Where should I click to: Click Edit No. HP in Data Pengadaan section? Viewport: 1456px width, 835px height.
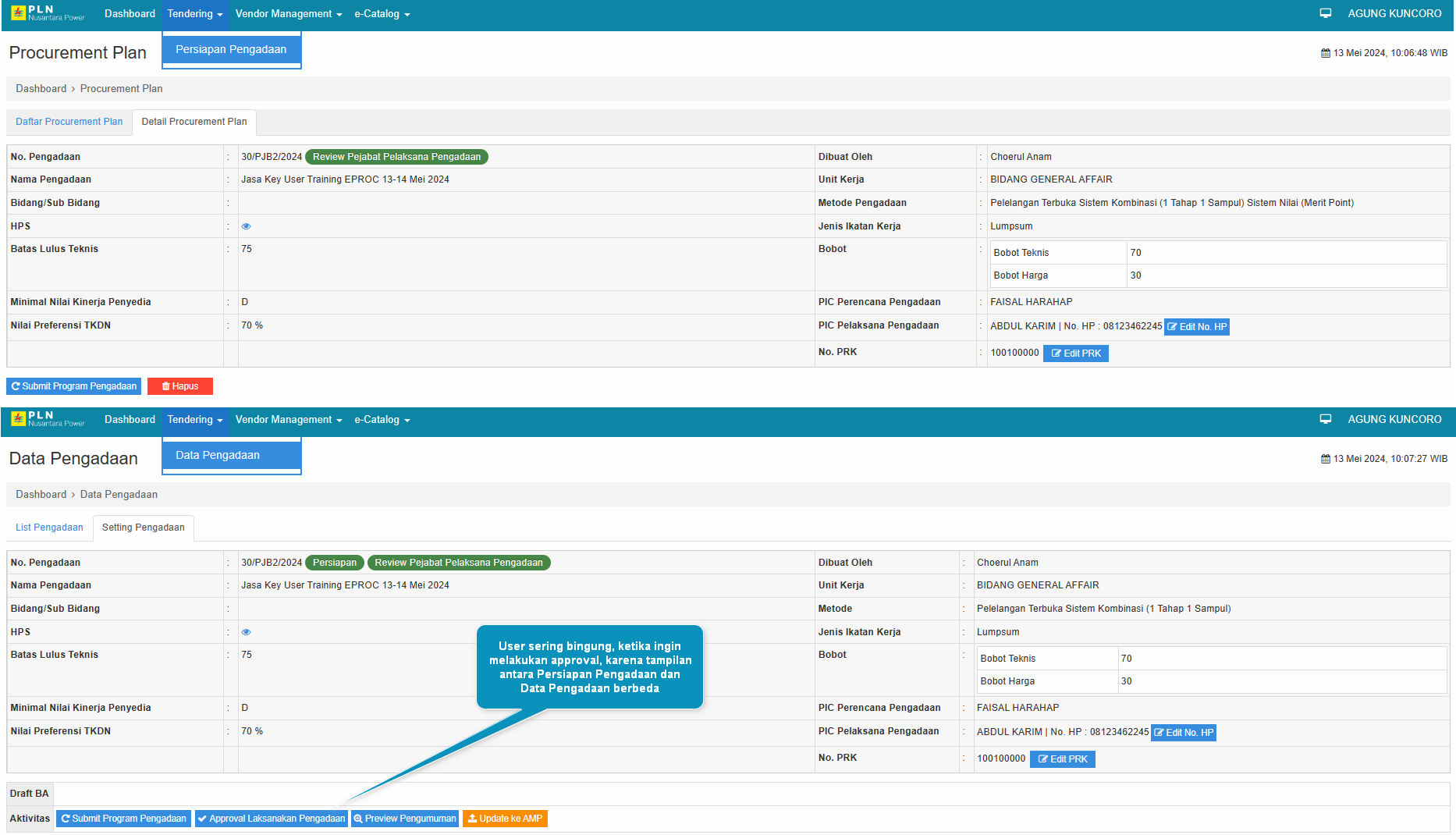(x=1183, y=733)
